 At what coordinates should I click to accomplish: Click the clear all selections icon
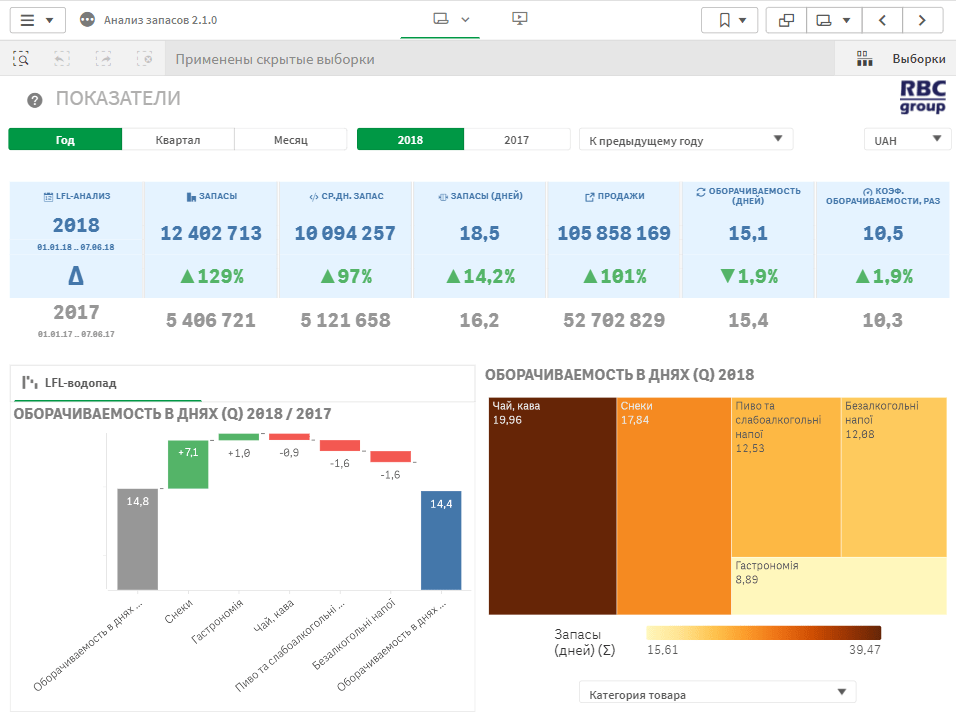point(145,59)
